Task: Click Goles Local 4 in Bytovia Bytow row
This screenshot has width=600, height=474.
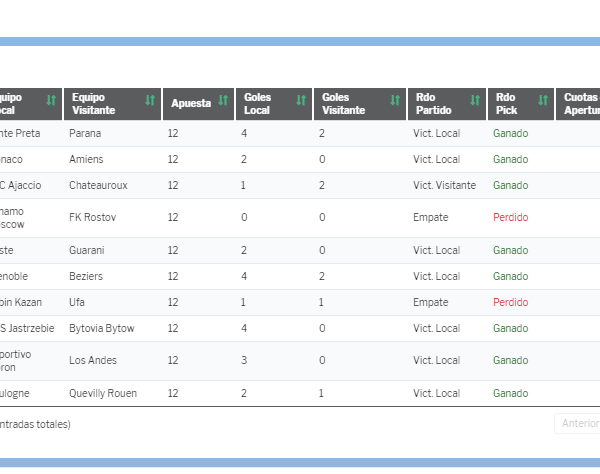Action: (x=244, y=328)
